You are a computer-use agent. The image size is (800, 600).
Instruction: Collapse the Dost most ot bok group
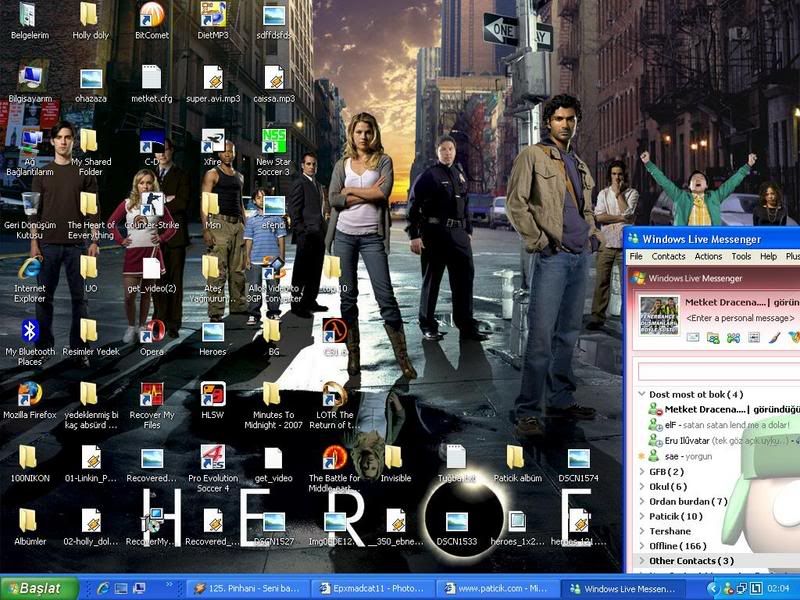click(643, 394)
